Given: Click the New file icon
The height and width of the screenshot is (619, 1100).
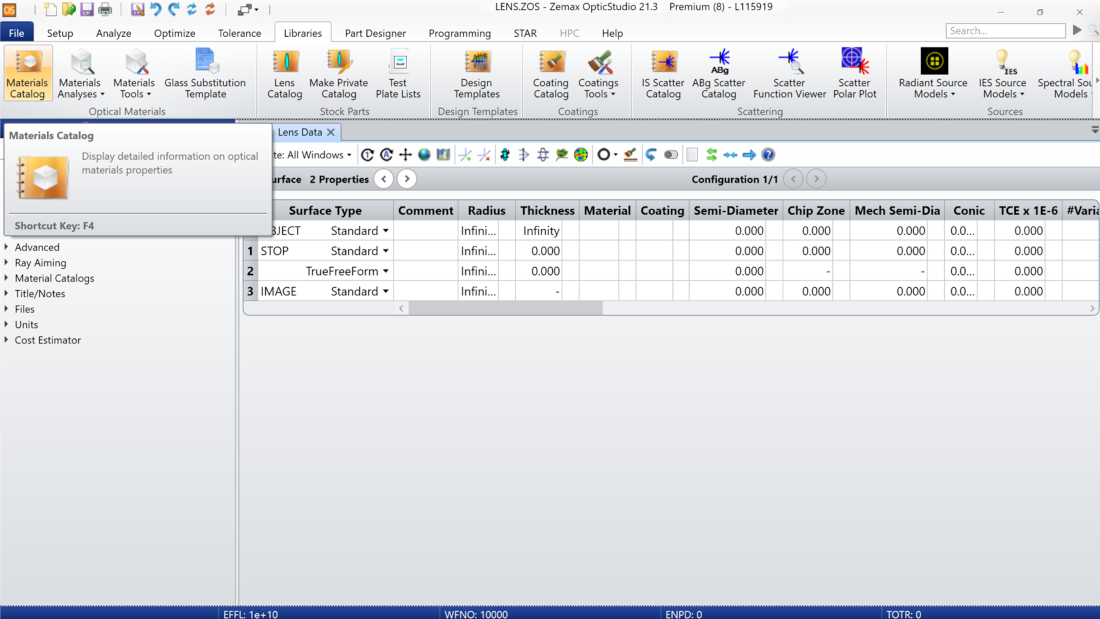Looking at the screenshot, I should (x=51, y=10).
